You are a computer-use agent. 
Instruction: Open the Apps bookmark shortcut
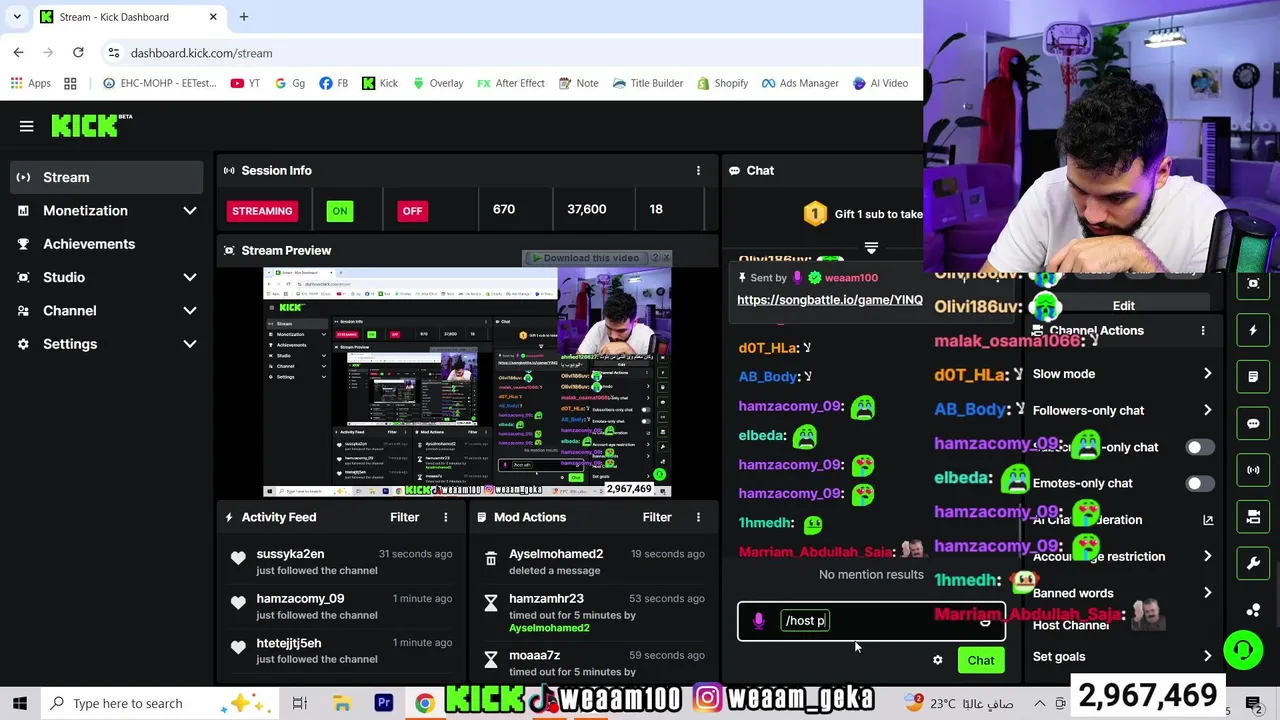(x=30, y=83)
